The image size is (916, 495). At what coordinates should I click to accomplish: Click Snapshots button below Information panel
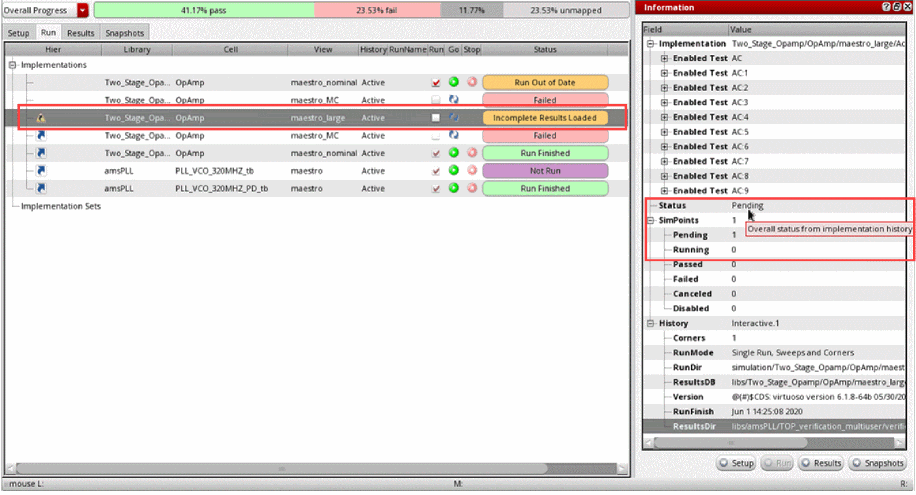coord(877,463)
